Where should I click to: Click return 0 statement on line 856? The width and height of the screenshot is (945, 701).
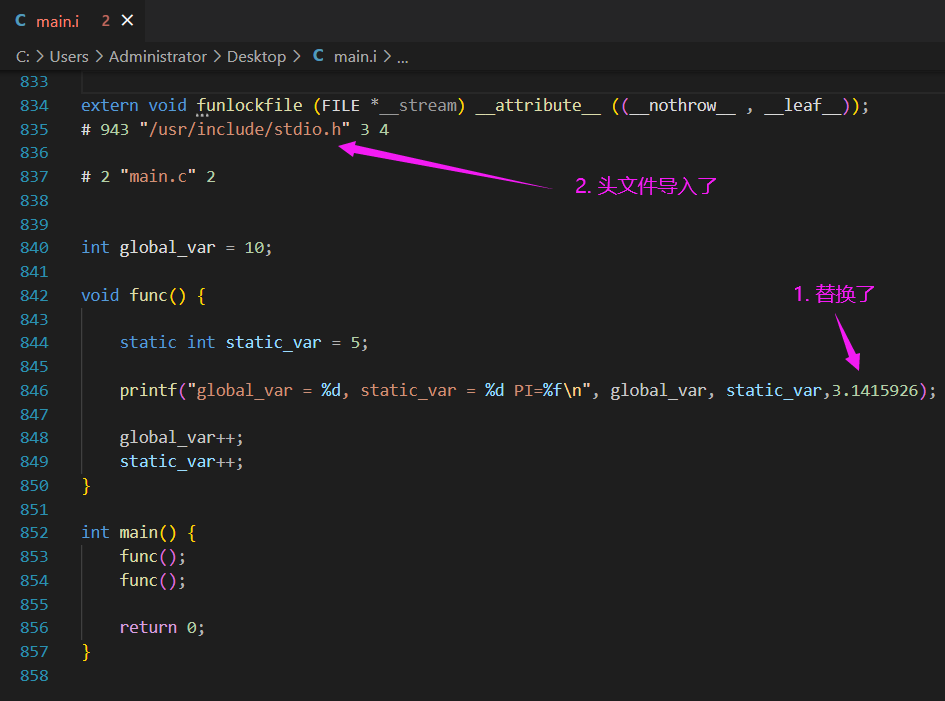(x=162, y=627)
